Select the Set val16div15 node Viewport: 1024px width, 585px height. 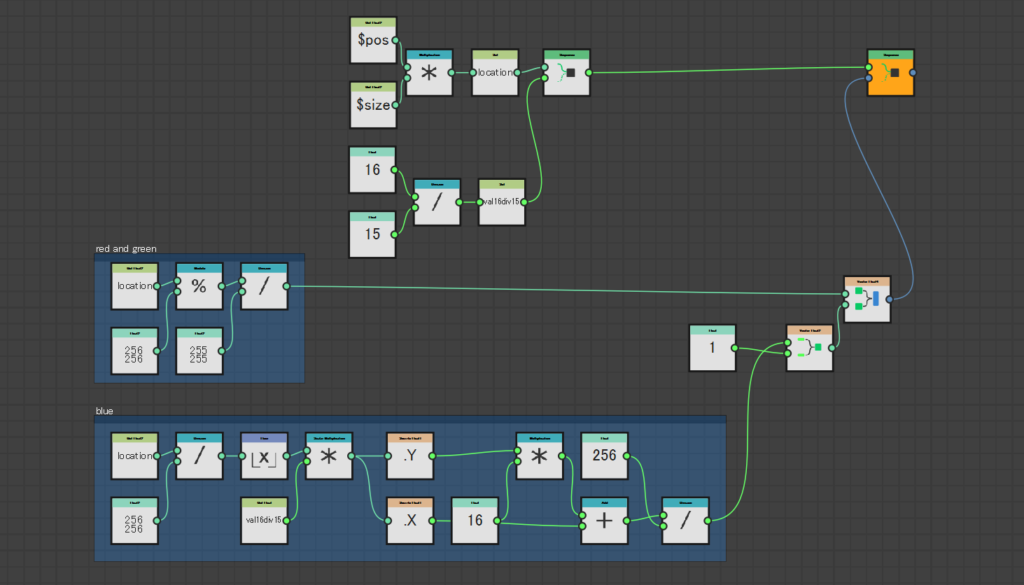(501, 203)
